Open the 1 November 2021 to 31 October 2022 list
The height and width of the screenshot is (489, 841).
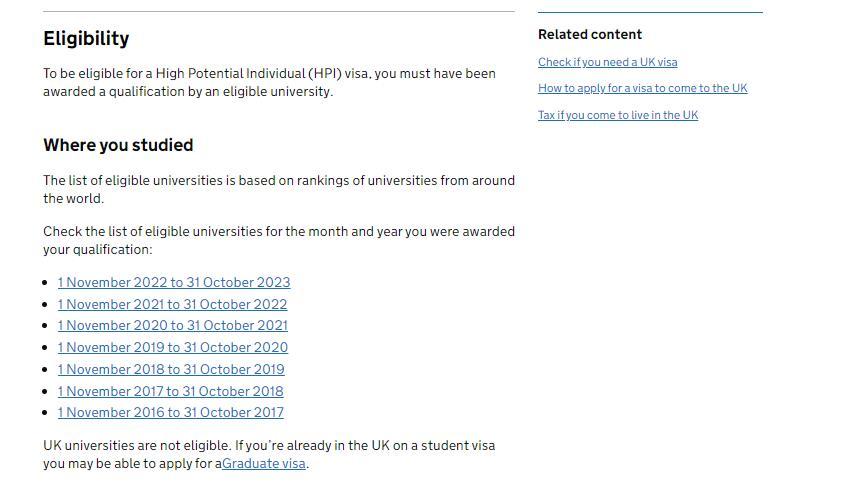click(172, 305)
